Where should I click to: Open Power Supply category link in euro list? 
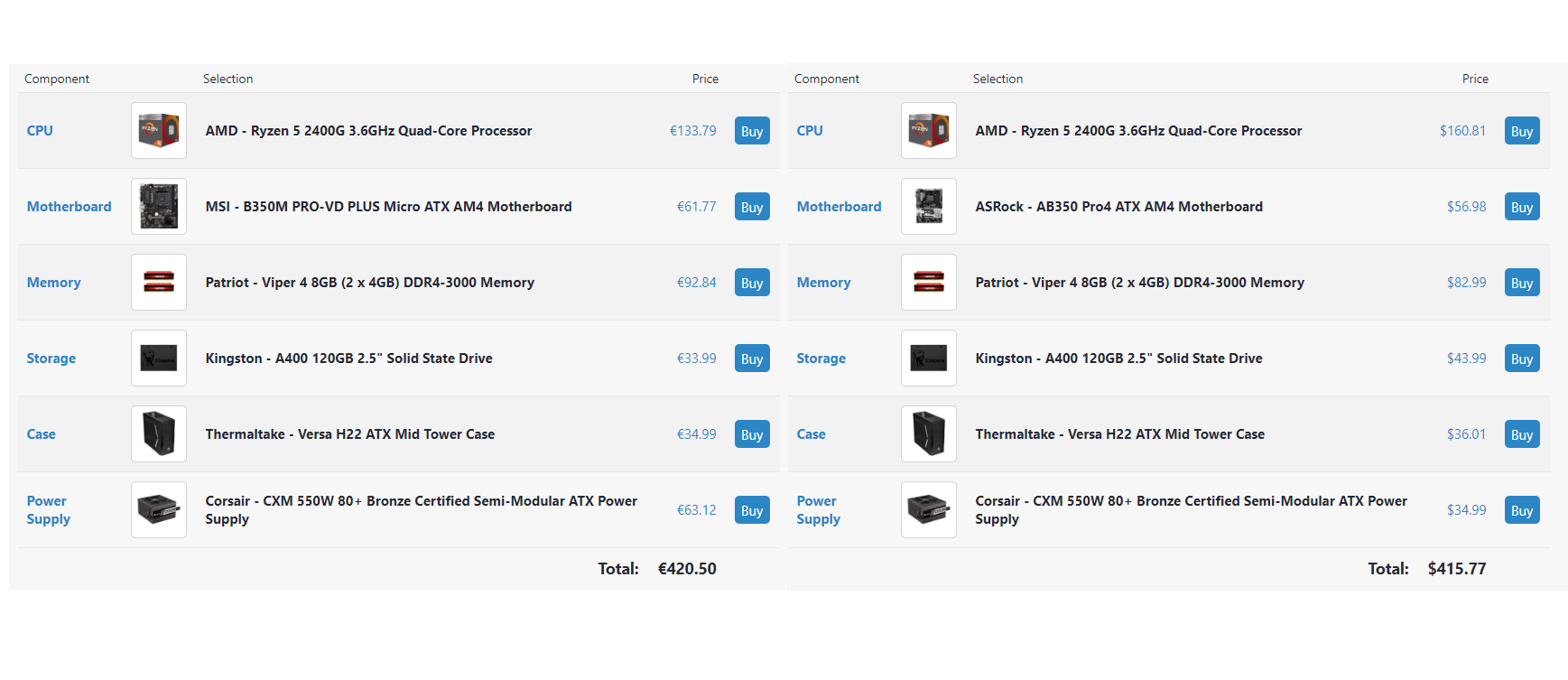[x=49, y=510]
